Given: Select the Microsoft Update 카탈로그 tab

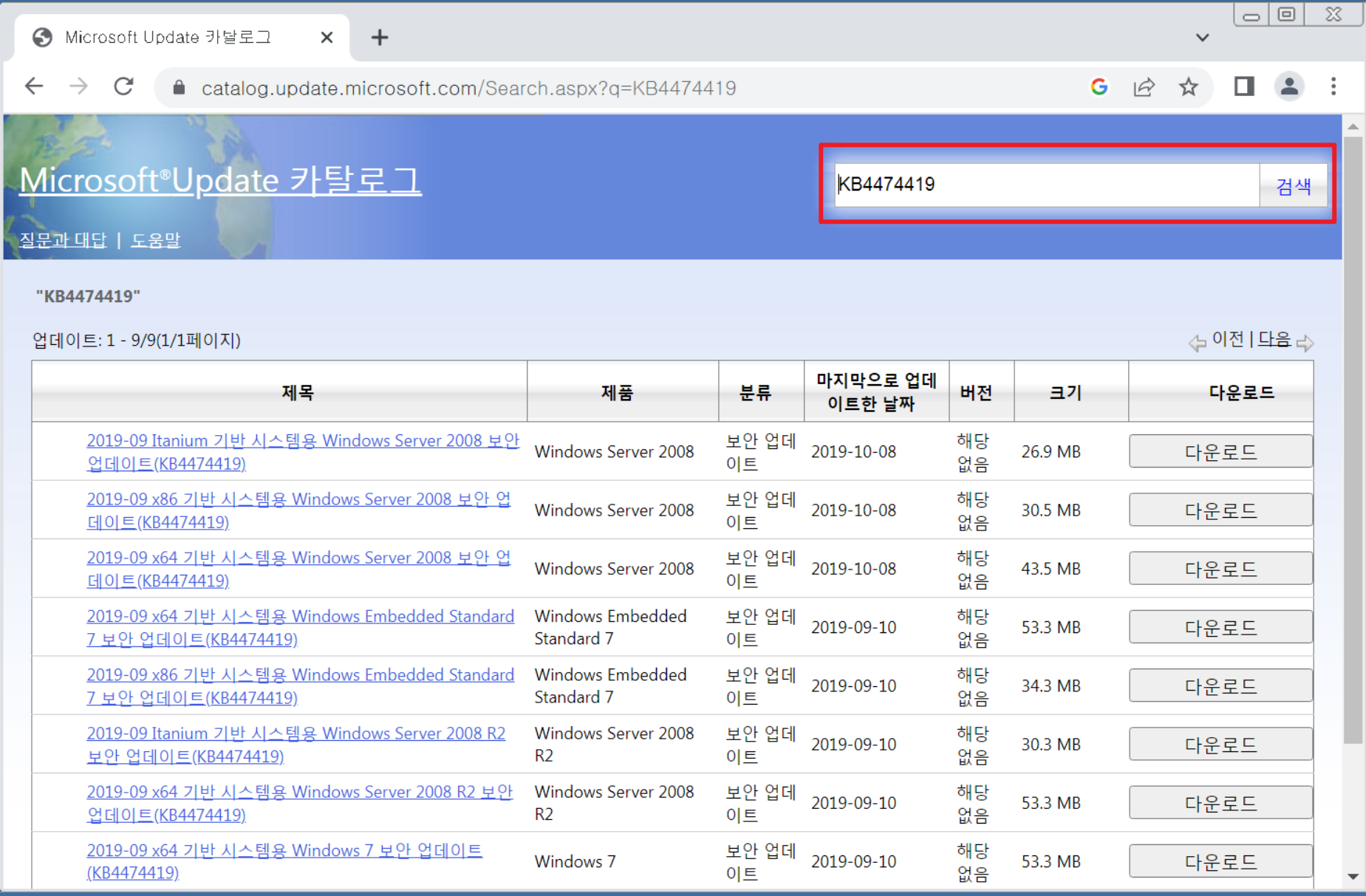Looking at the screenshot, I should (182, 37).
